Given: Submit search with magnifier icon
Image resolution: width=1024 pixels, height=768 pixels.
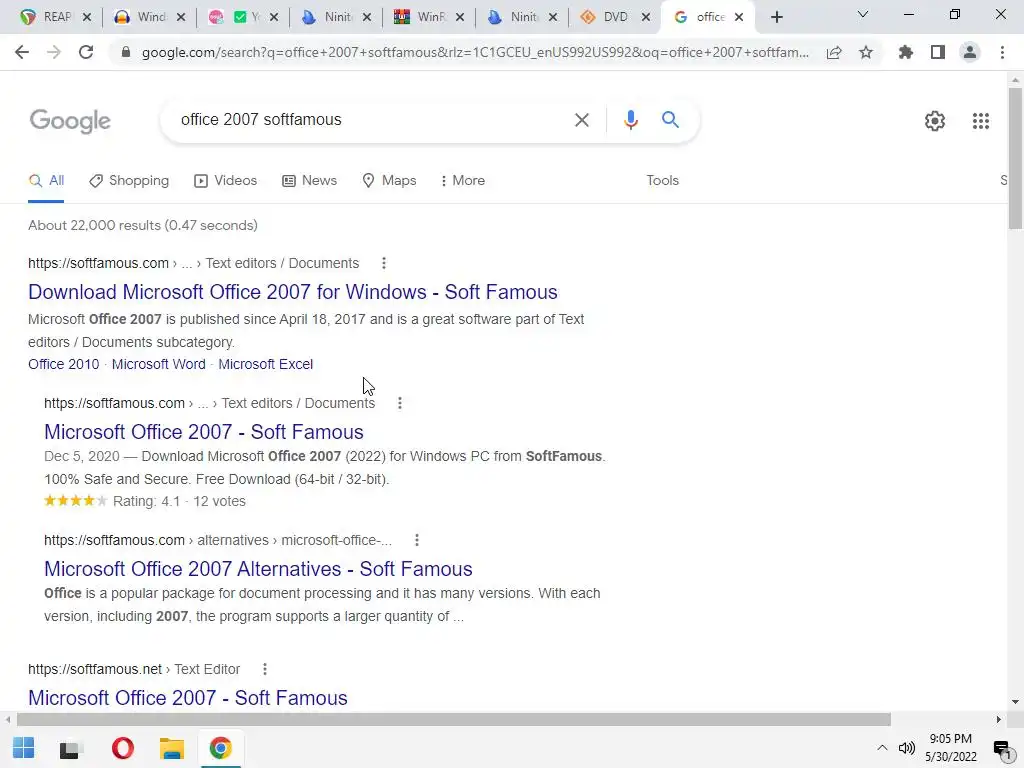Looking at the screenshot, I should [x=670, y=120].
